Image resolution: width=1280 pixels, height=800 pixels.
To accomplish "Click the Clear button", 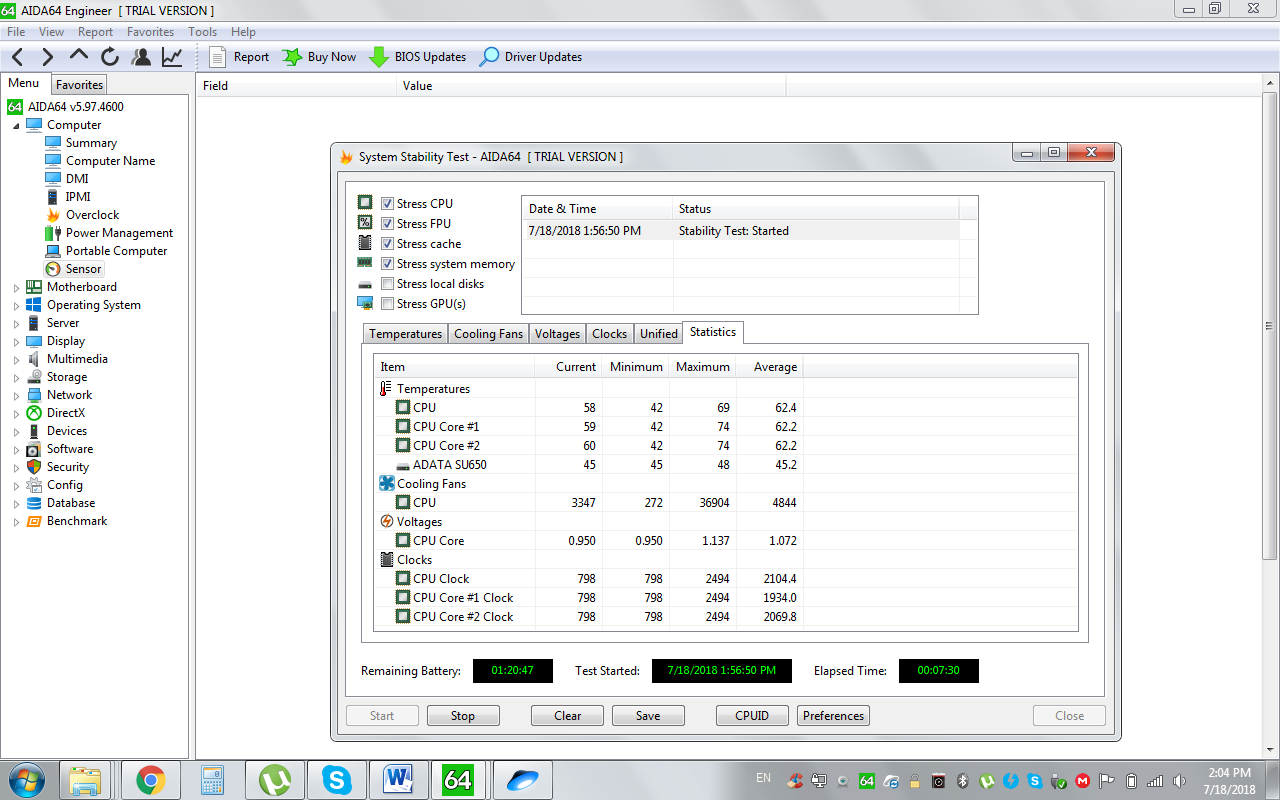I will pyautogui.click(x=568, y=716).
